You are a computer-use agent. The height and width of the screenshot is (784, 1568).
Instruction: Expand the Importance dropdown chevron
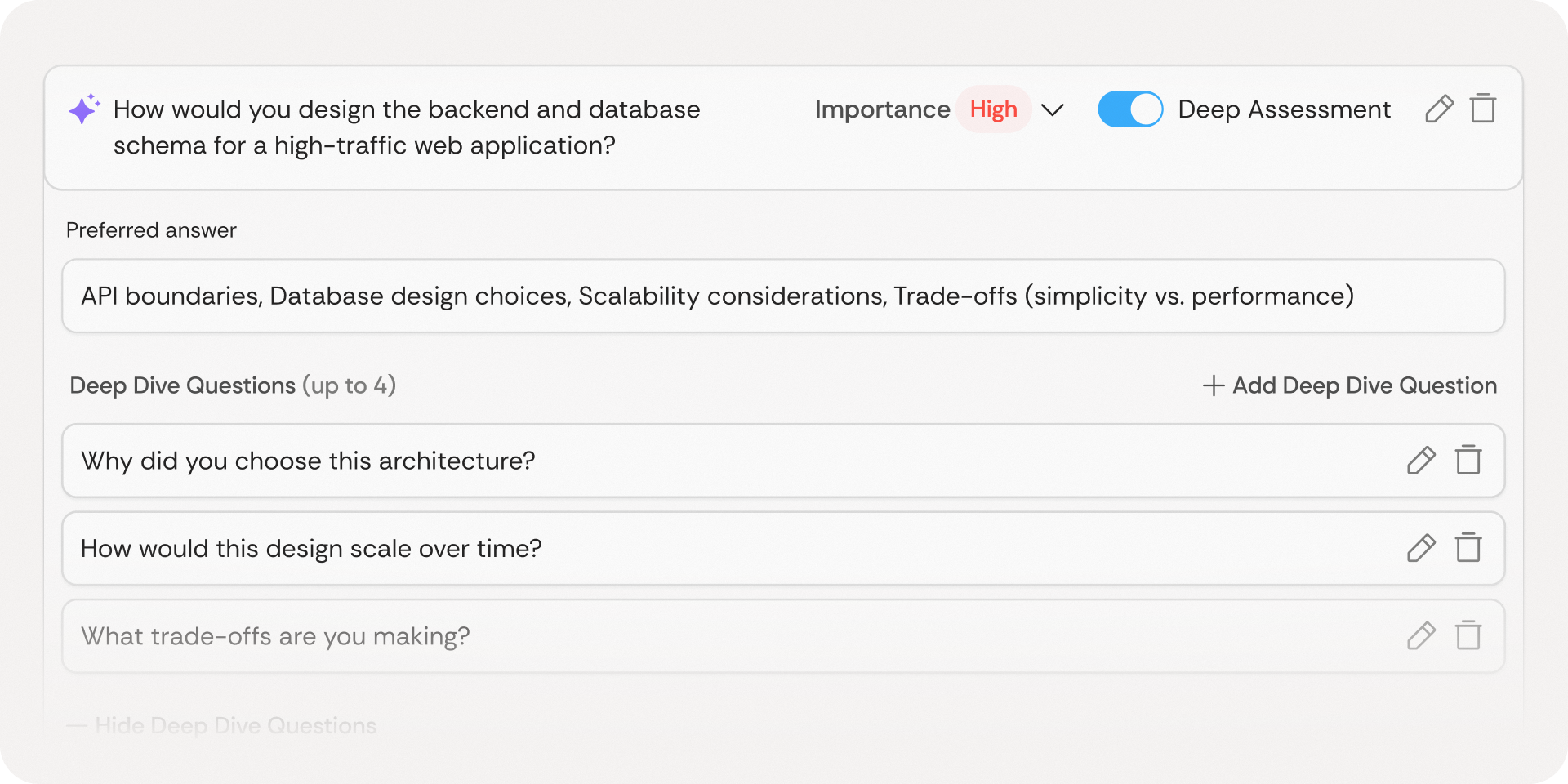pyautogui.click(x=1053, y=109)
